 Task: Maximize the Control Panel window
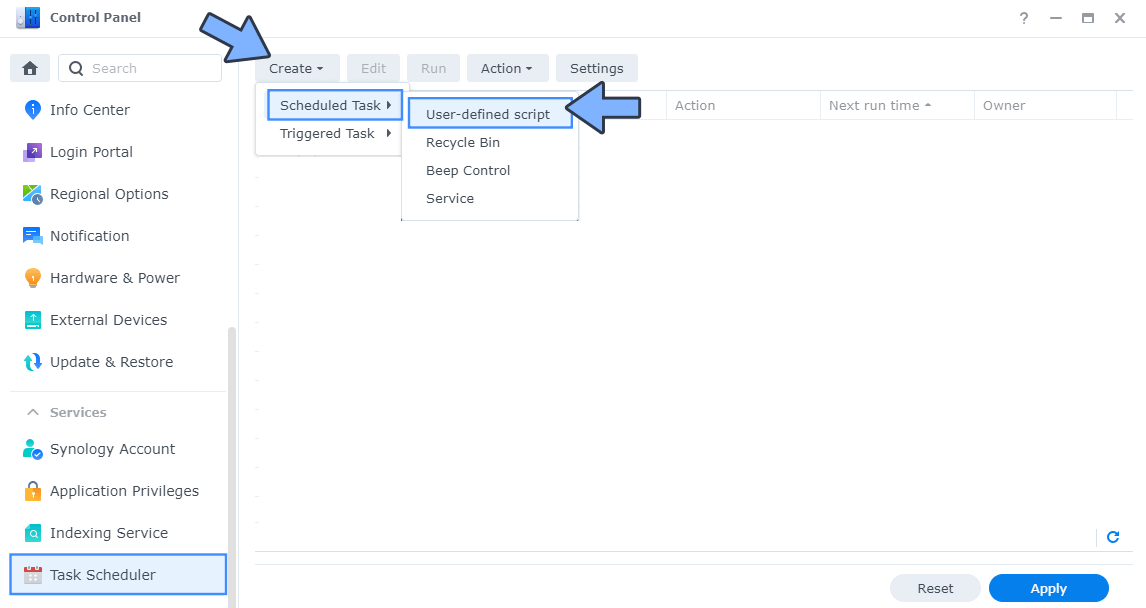click(1088, 18)
